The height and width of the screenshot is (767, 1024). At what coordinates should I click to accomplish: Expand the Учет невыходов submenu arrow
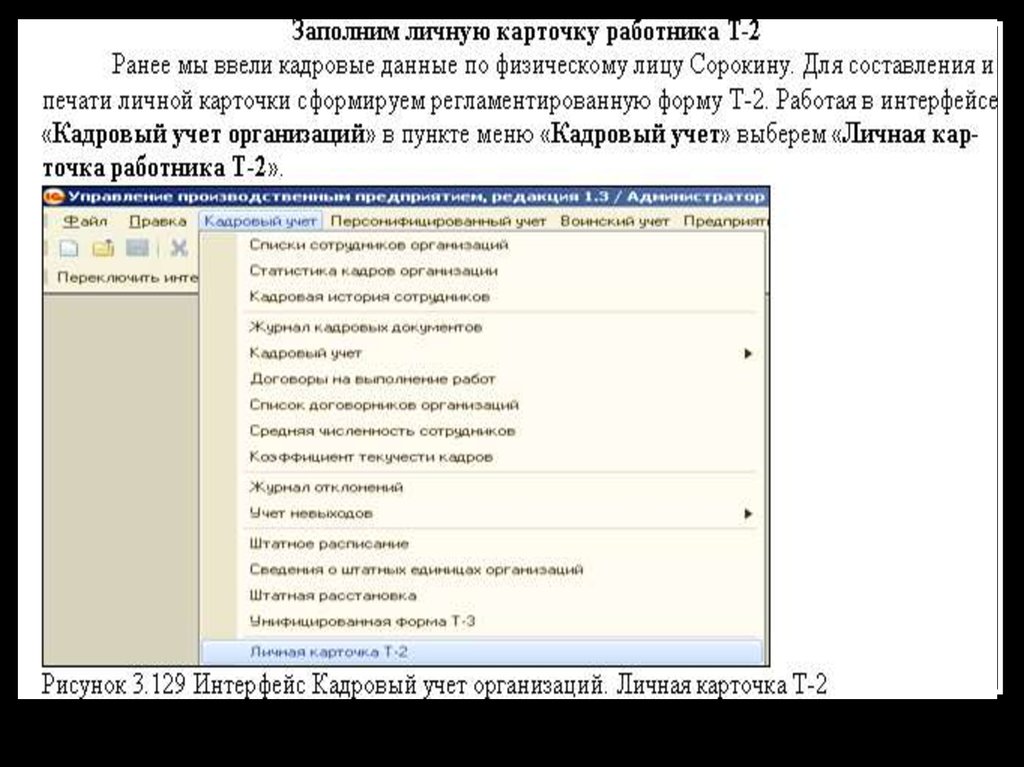748,514
